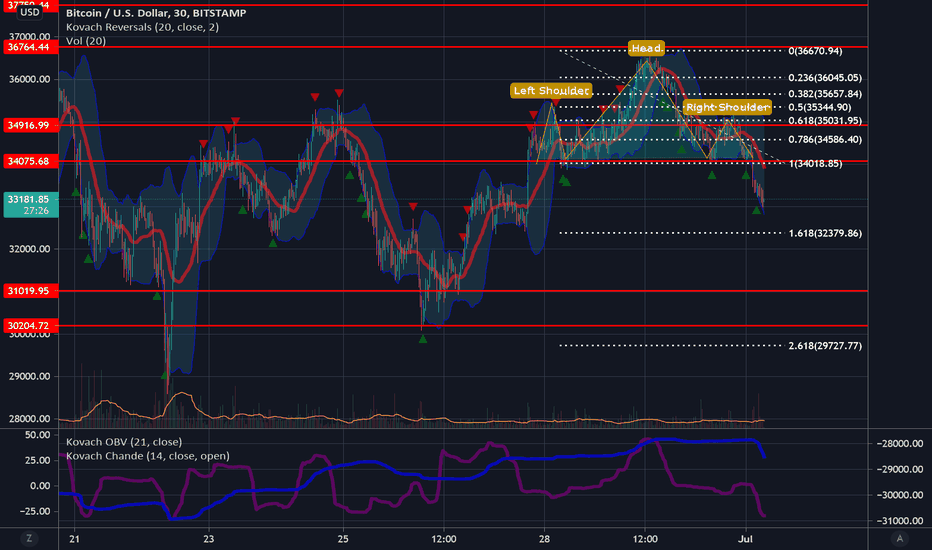The height and width of the screenshot is (550, 932).
Task: Click the current price 33181.85 label
Action: tap(31, 205)
